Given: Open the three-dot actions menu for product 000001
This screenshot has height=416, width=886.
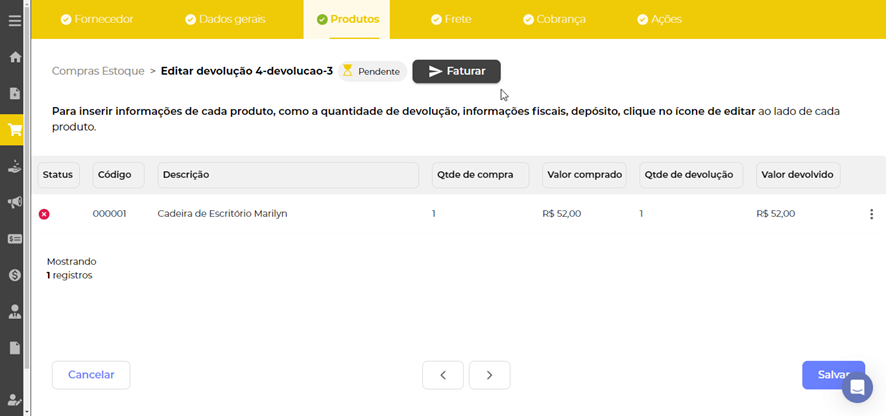Looking at the screenshot, I should (871, 214).
